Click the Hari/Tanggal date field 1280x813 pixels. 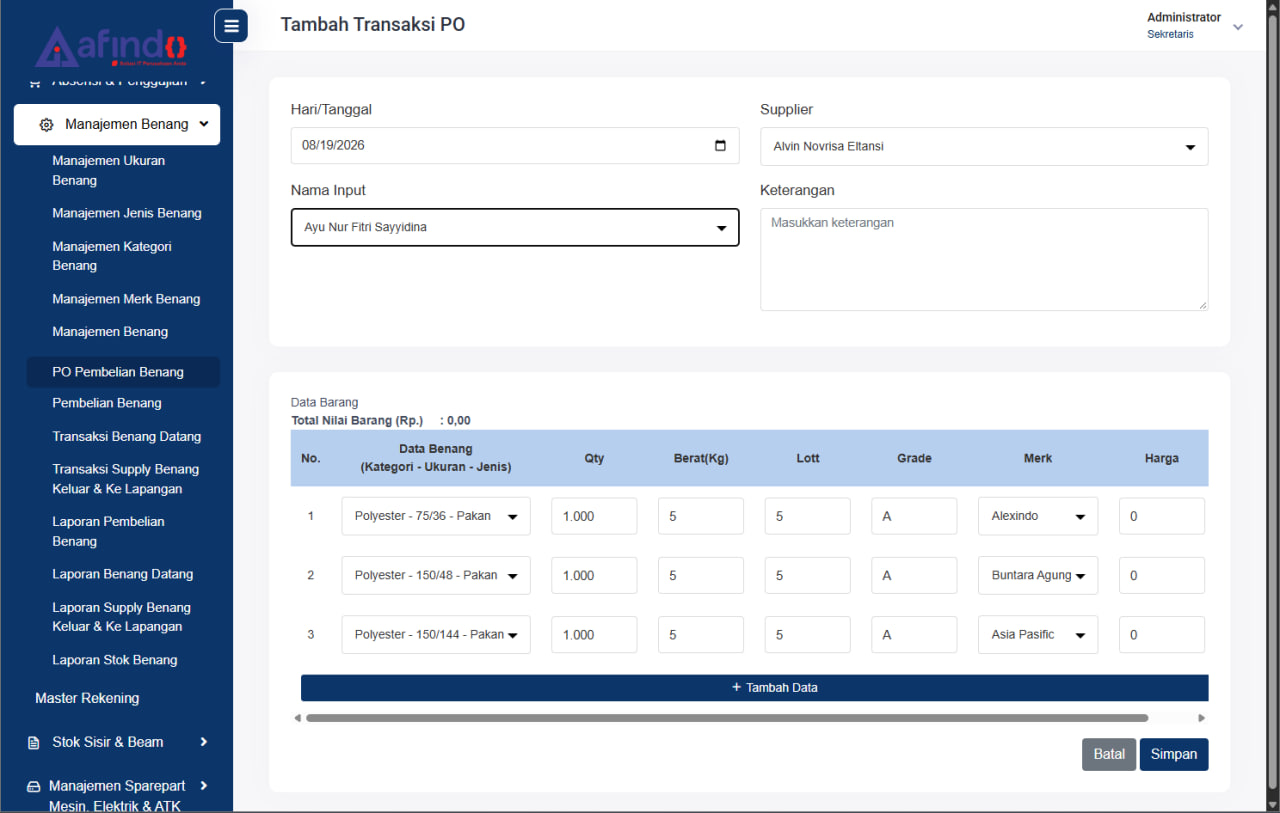515,145
